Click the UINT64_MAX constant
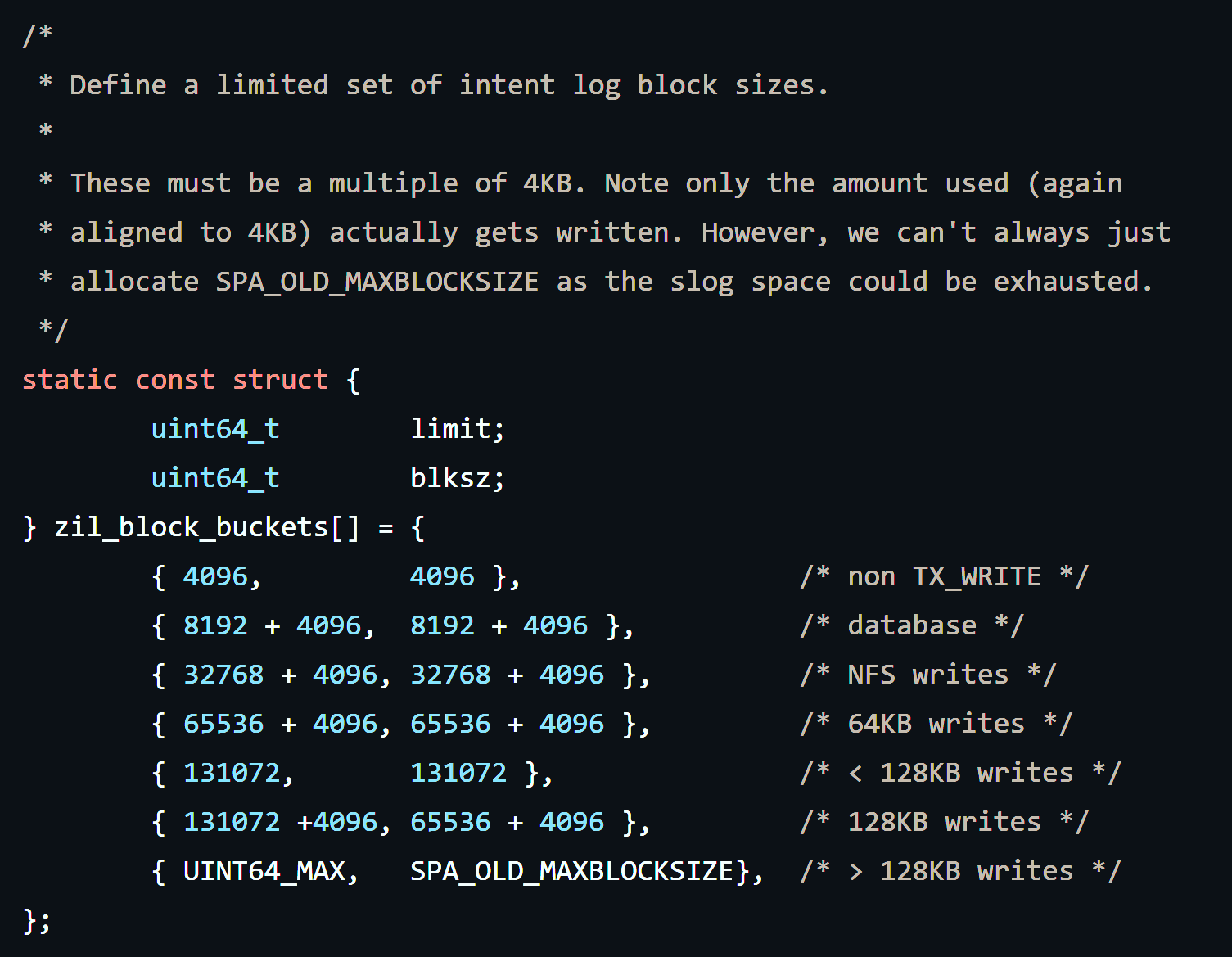The width and height of the screenshot is (1232, 957). (264, 871)
